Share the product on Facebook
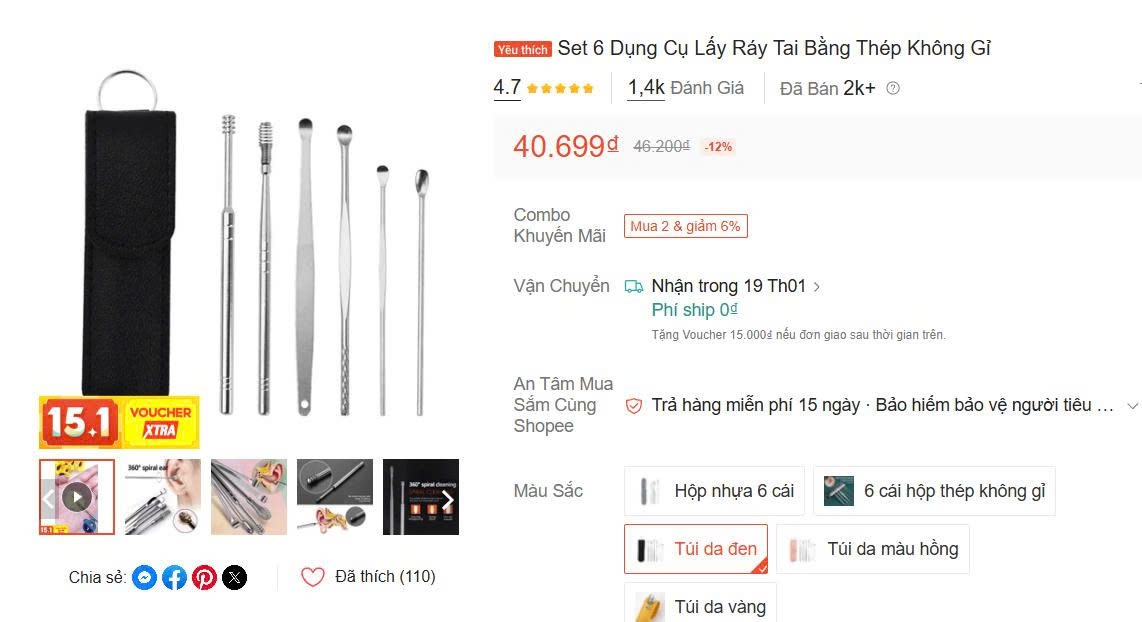1142x622 pixels. coord(174,577)
